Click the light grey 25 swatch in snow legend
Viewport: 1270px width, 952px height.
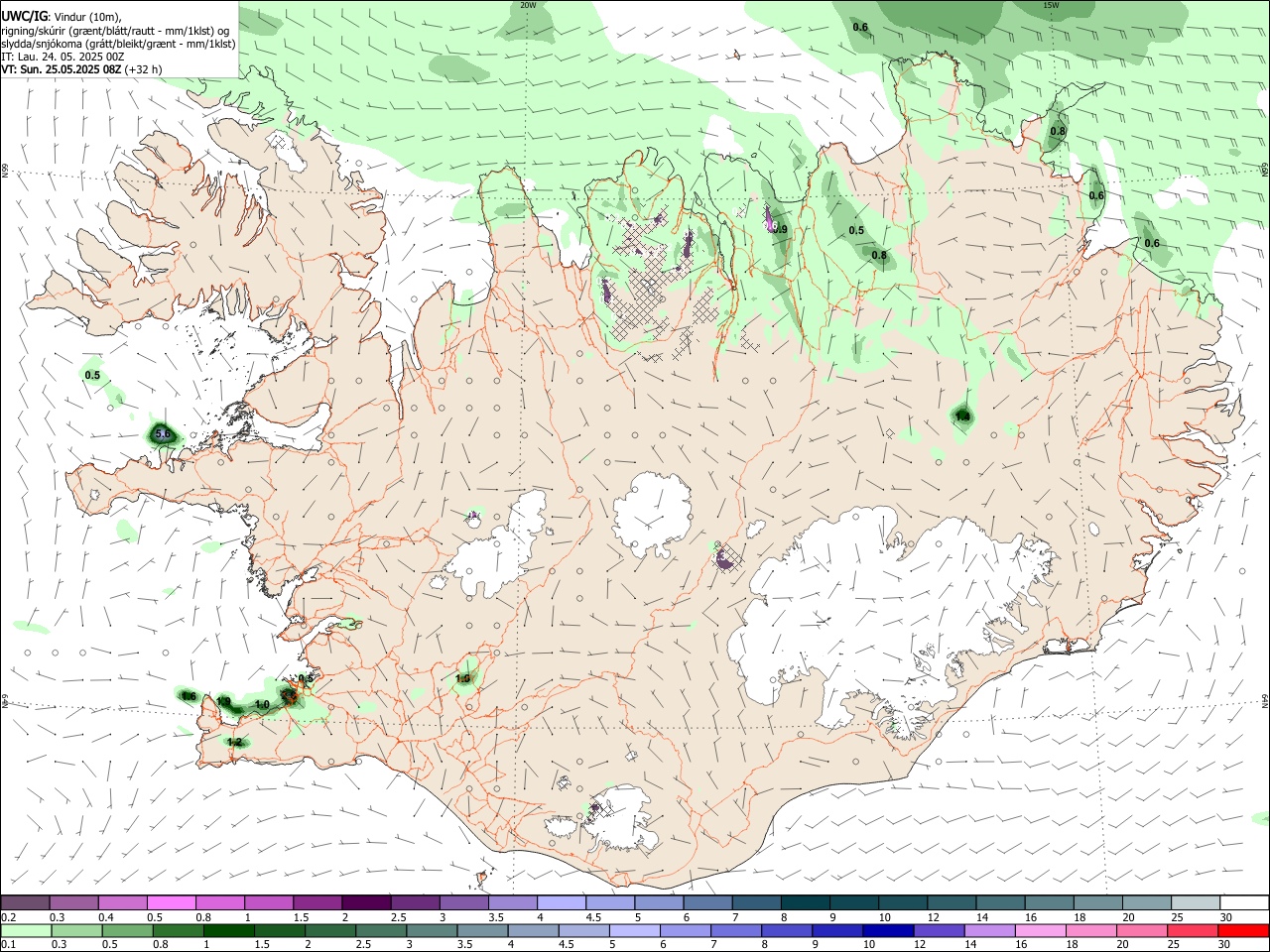pos(1196,903)
